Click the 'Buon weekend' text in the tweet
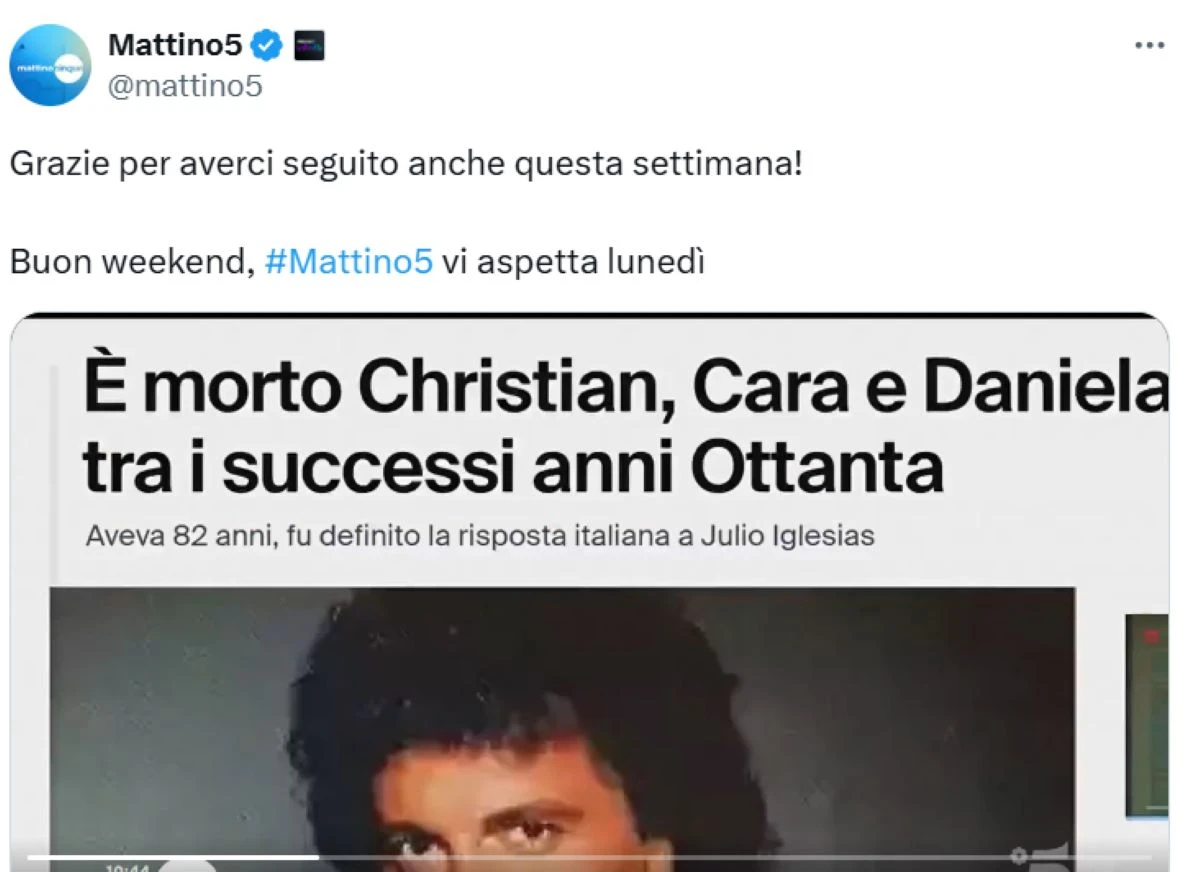The height and width of the screenshot is (872, 1200). (x=131, y=262)
